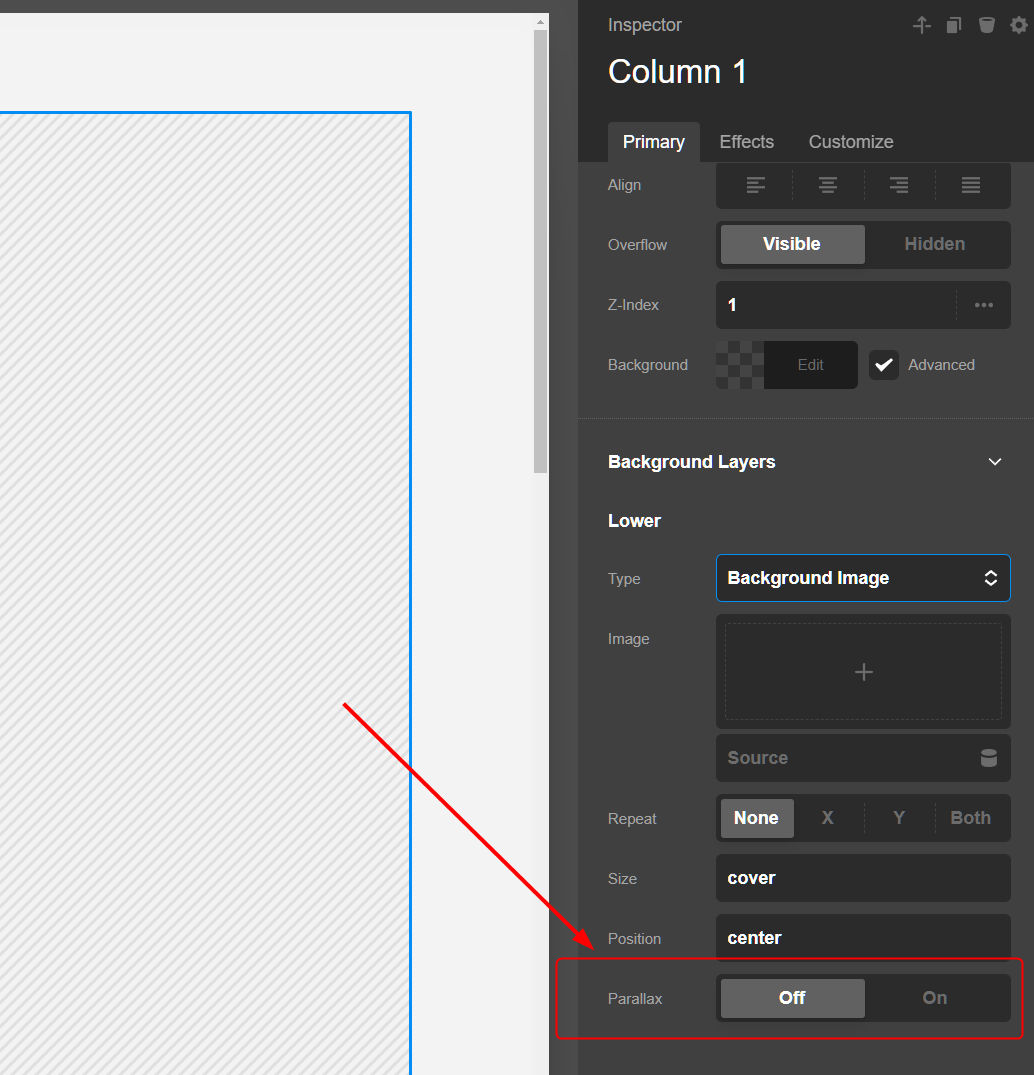Set text alignment to left
Viewport: 1034px width, 1075px height.
coord(756,185)
